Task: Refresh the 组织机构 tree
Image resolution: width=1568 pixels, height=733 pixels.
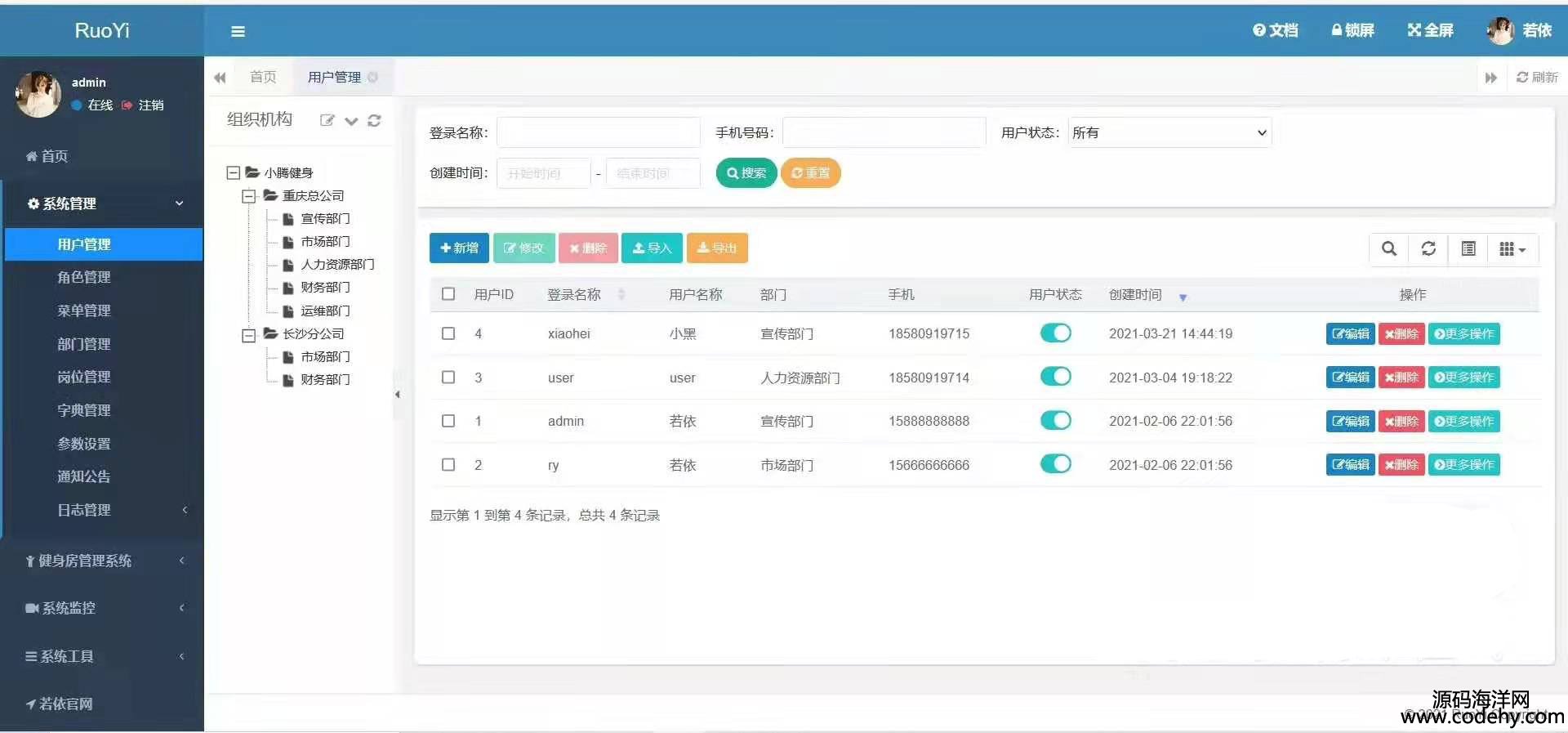Action: (374, 121)
